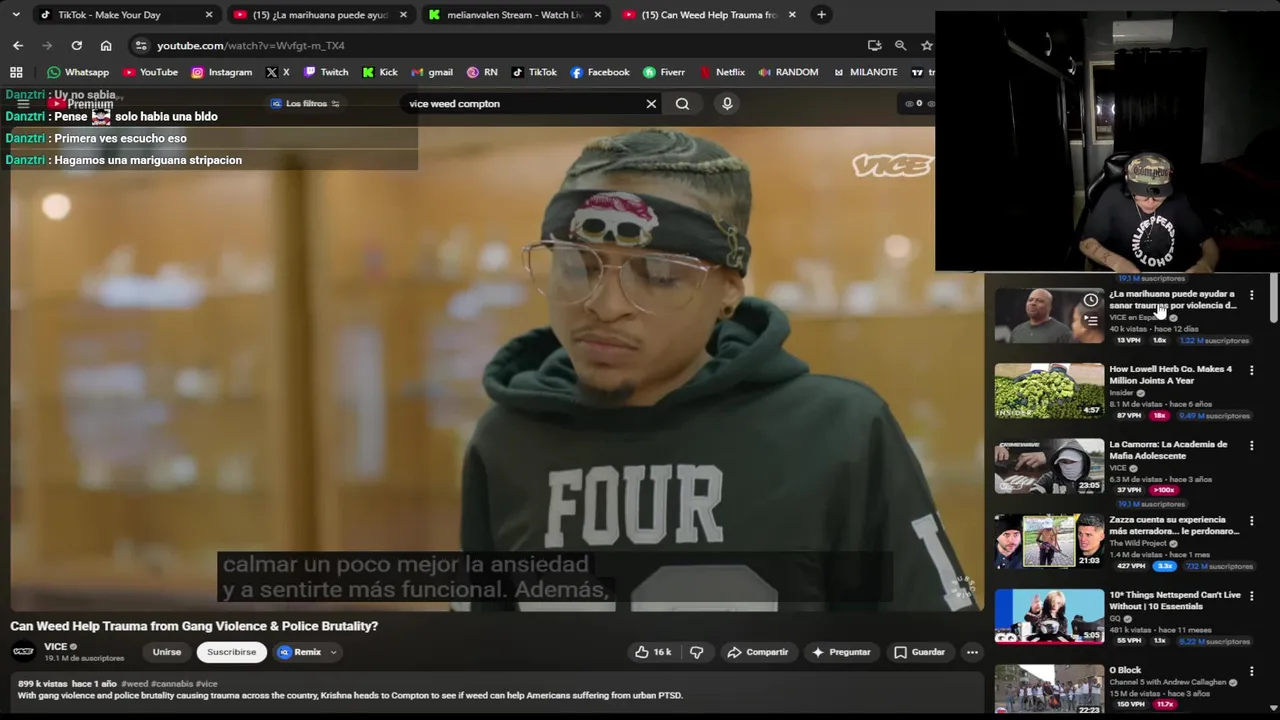
Task: Click the recommendations sidebar scrollbar
Action: coord(1274,300)
